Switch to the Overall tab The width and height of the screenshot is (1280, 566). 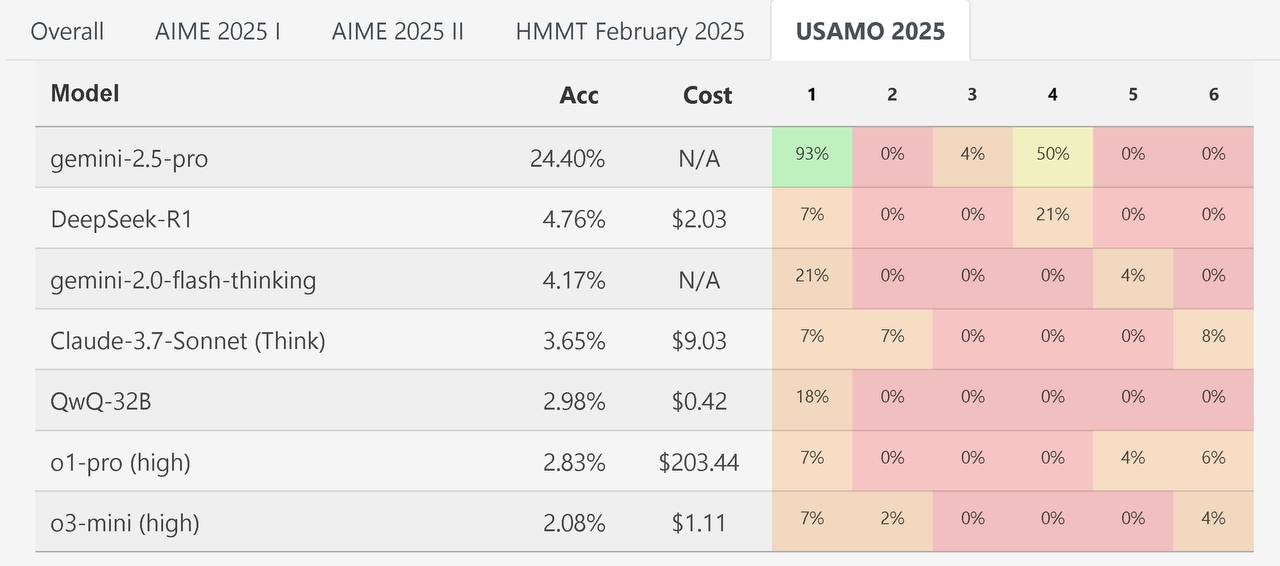pos(67,31)
